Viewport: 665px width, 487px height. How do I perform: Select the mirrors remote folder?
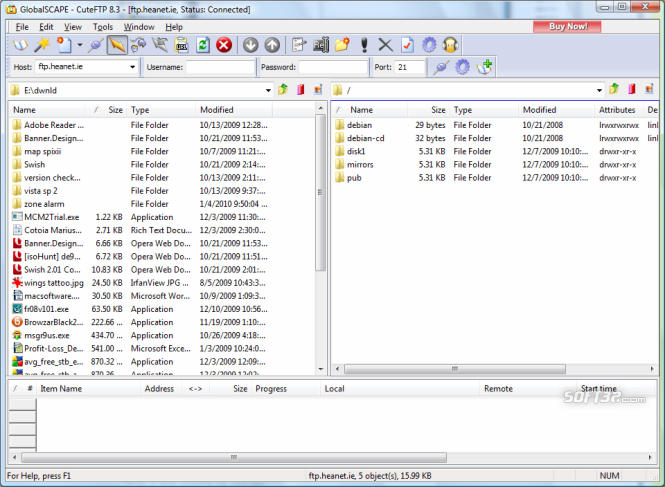pos(360,165)
